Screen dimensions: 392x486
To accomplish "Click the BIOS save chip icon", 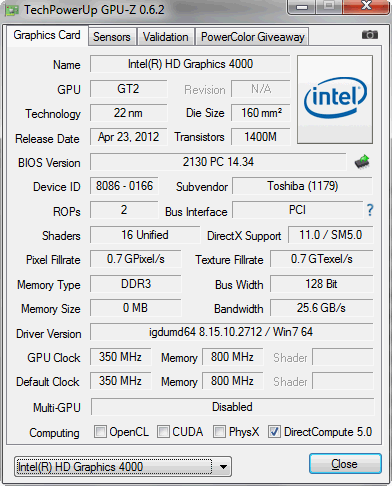I will click(362, 162).
